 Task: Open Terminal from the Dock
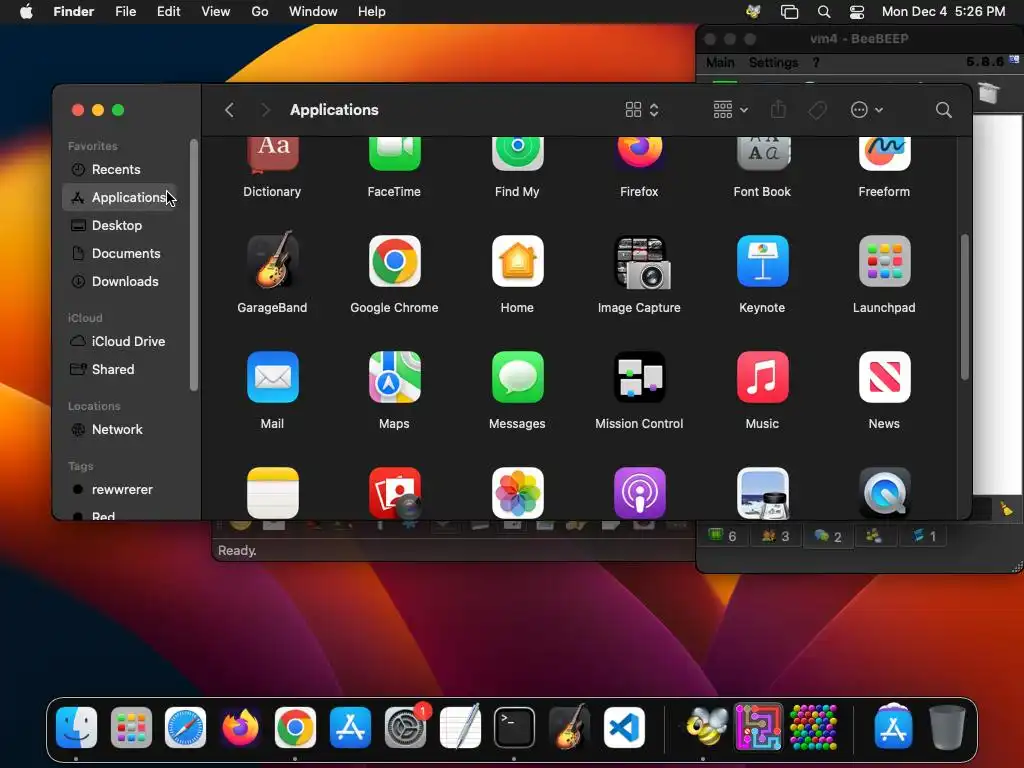pyautogui.click(x=515, y=728)
